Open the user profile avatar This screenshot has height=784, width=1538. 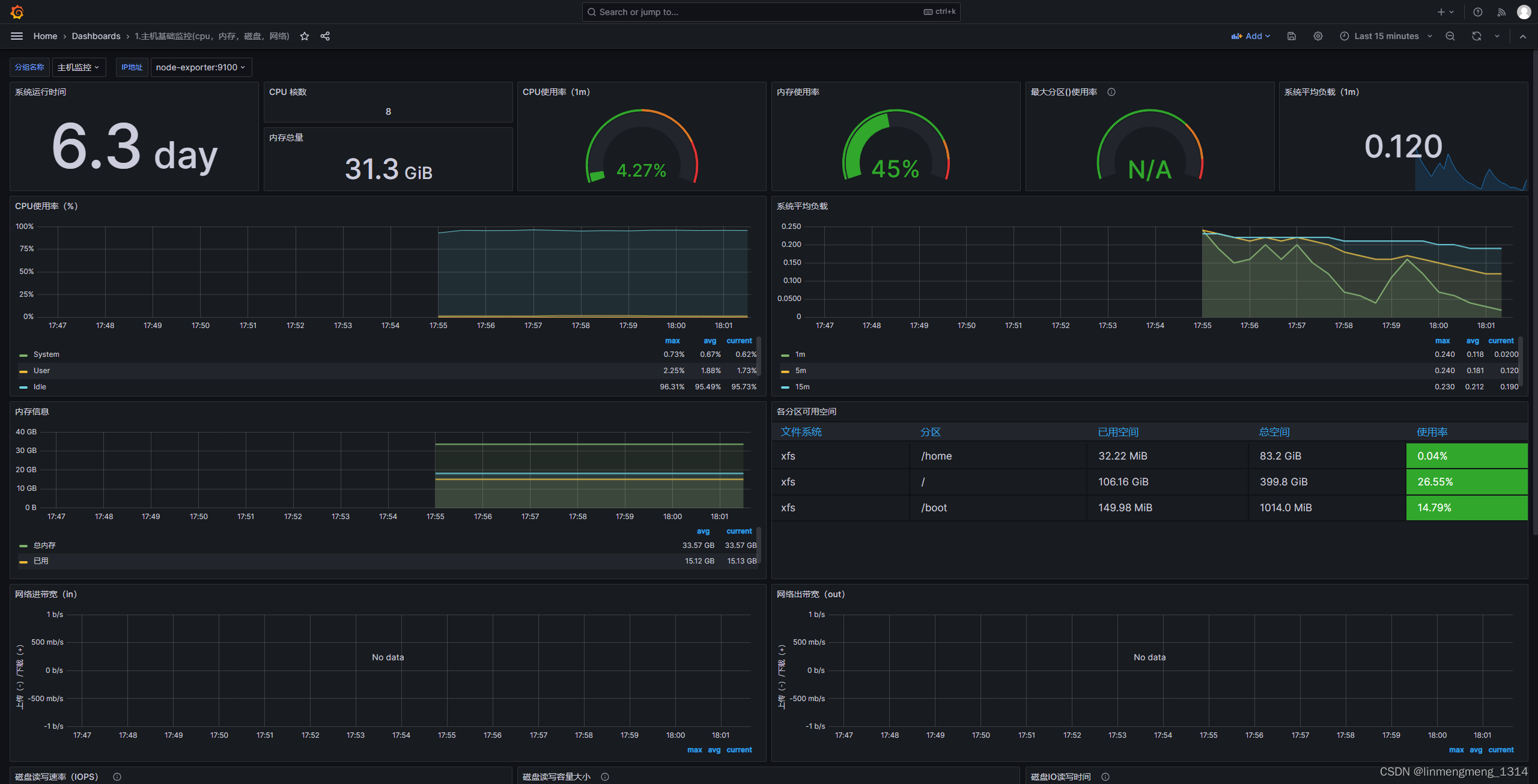(1524, 12)
